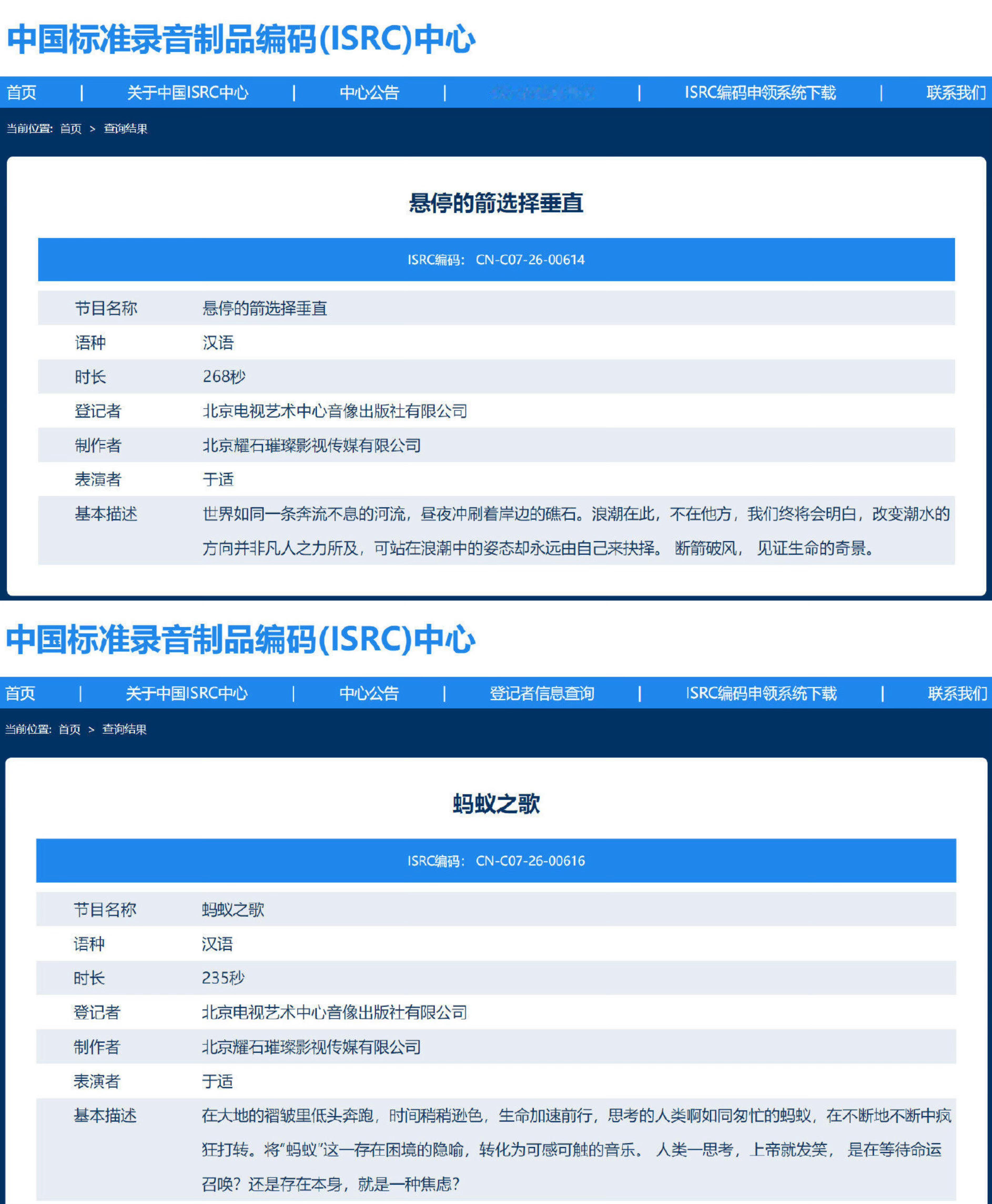Screen dimensions: 992x1204
Task: Click 查询结果 breadcrumb above 悬停的箭选择垂直 record
Action: click(126, 129)
